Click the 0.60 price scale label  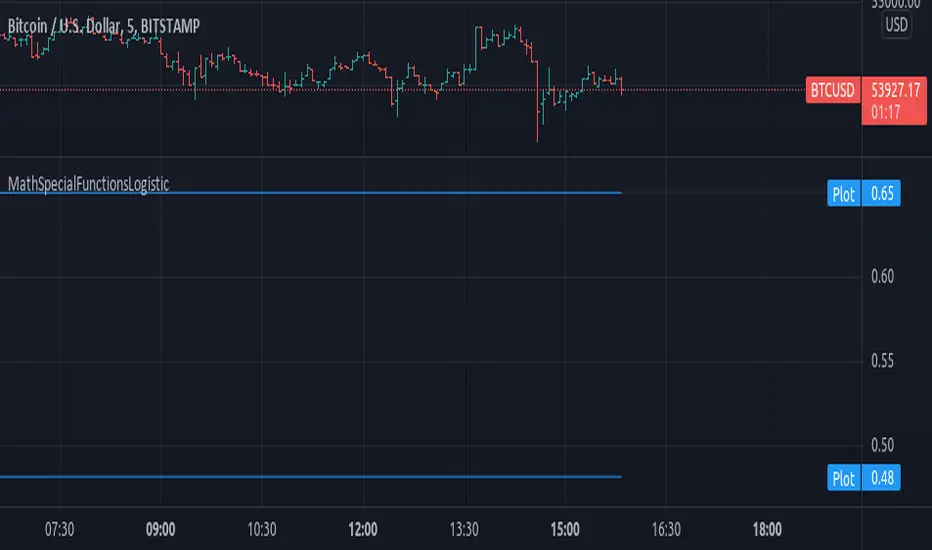(x=885, y=278)
